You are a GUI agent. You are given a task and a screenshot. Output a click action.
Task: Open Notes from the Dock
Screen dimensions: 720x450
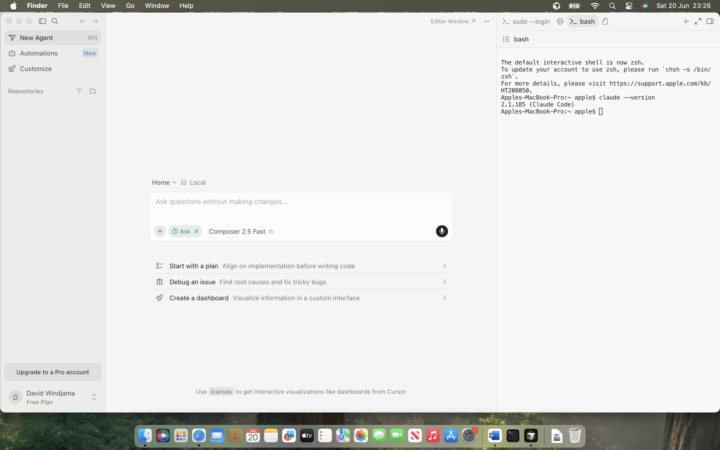pyautogui.click(x=271, y=435)
